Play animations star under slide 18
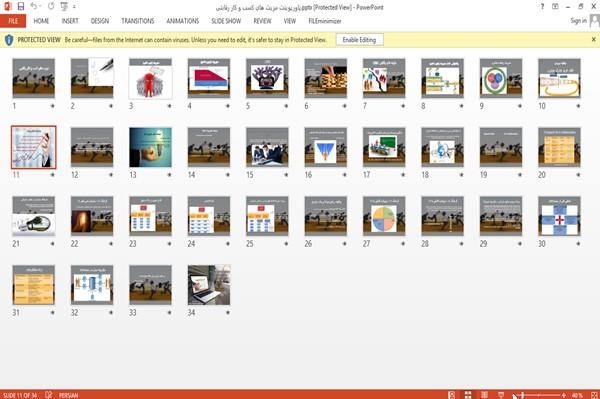 [x=461, y=175]
